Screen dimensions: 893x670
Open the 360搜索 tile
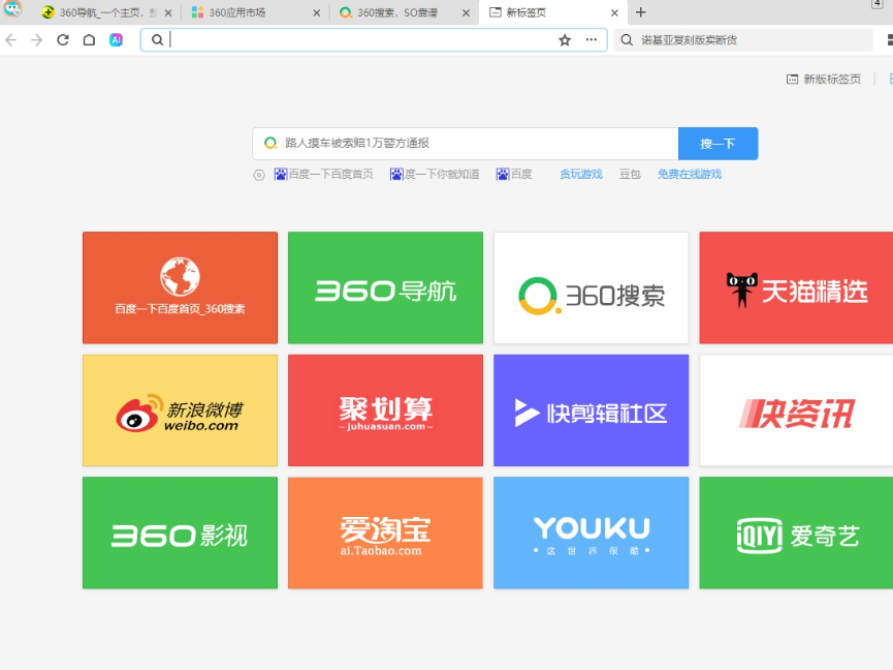tap(591, 288)
